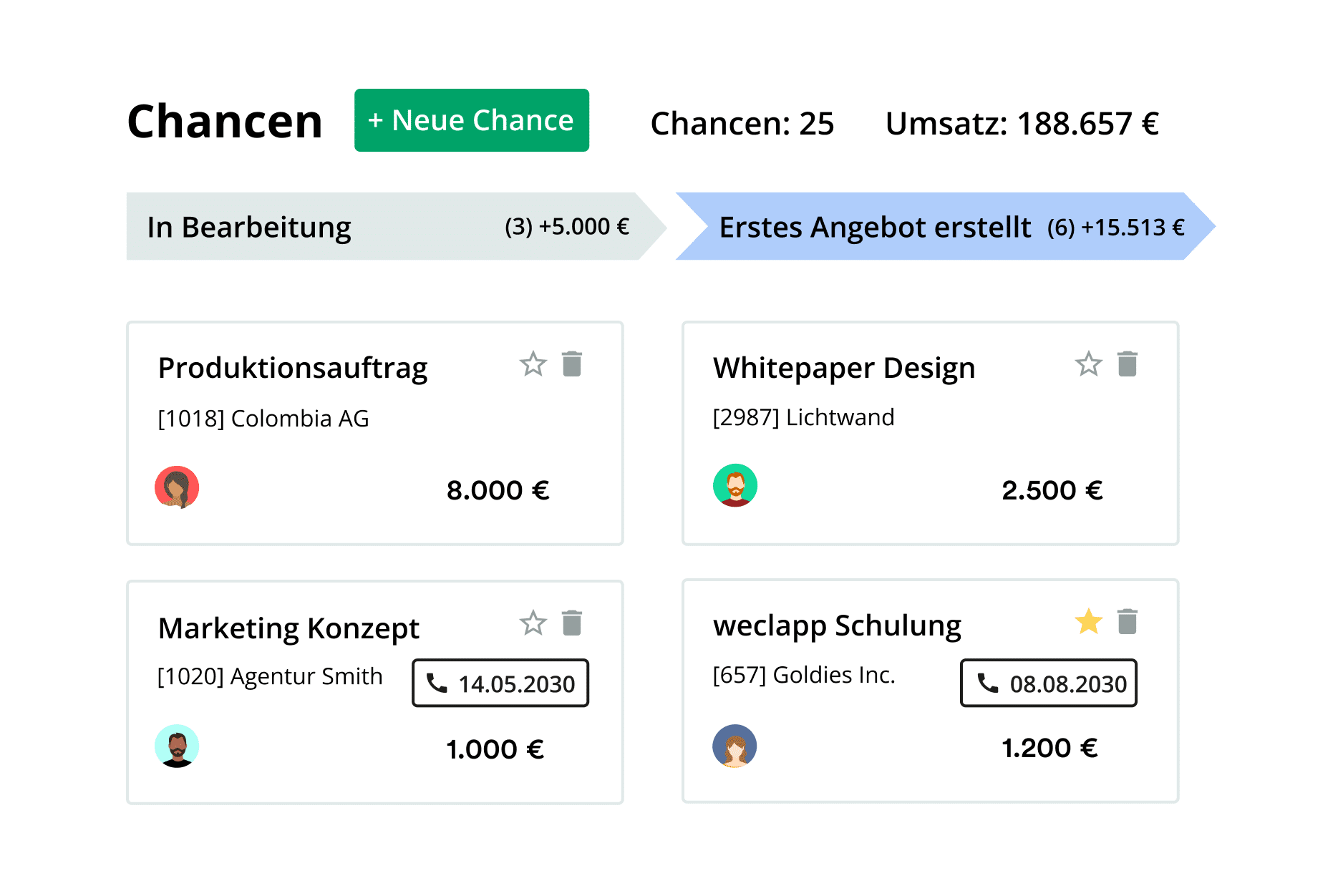Image resolution: width=1343 pixels, height=896 pixels.
Task: Click the avatar on Marketing Konzept card
Action: pyautogui.click(x=178, y=746)
